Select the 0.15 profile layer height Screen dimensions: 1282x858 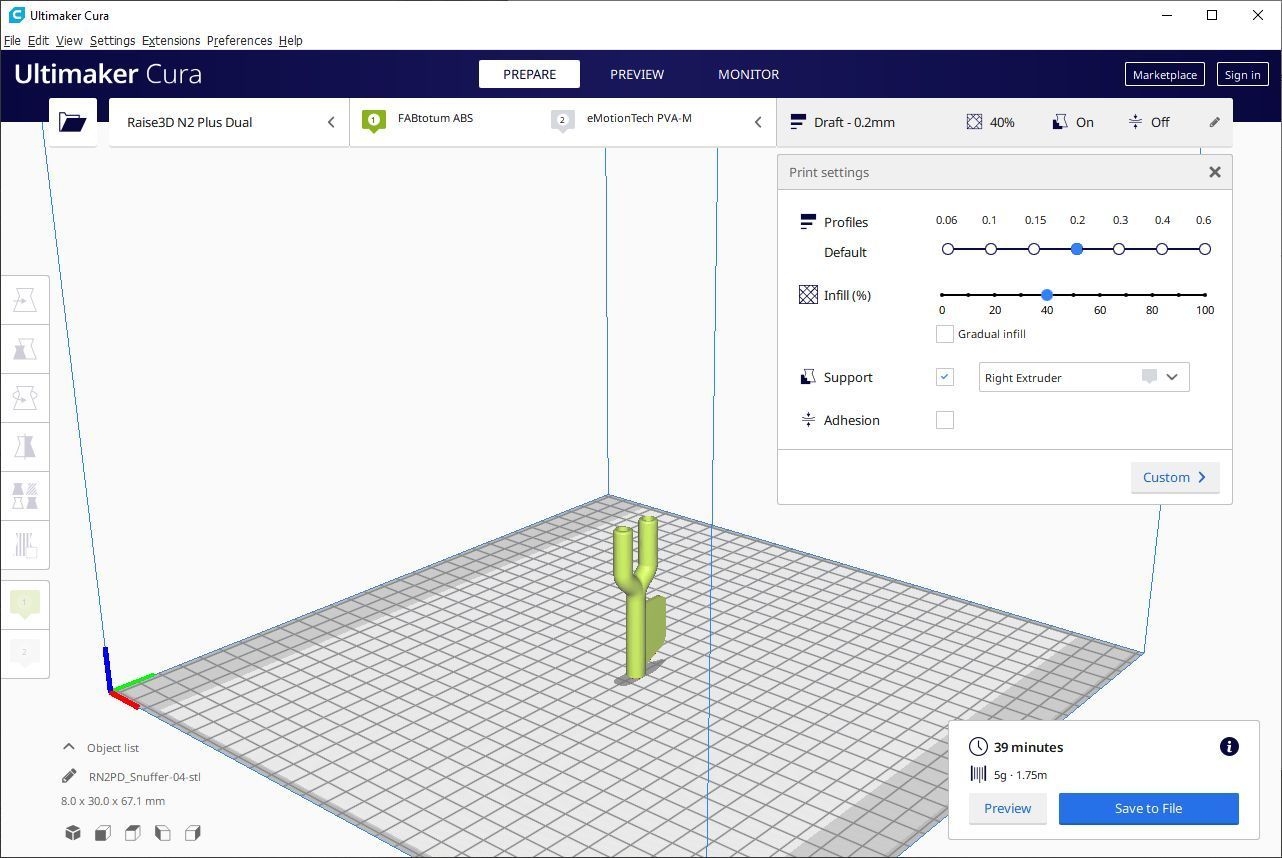[1034, 249]
